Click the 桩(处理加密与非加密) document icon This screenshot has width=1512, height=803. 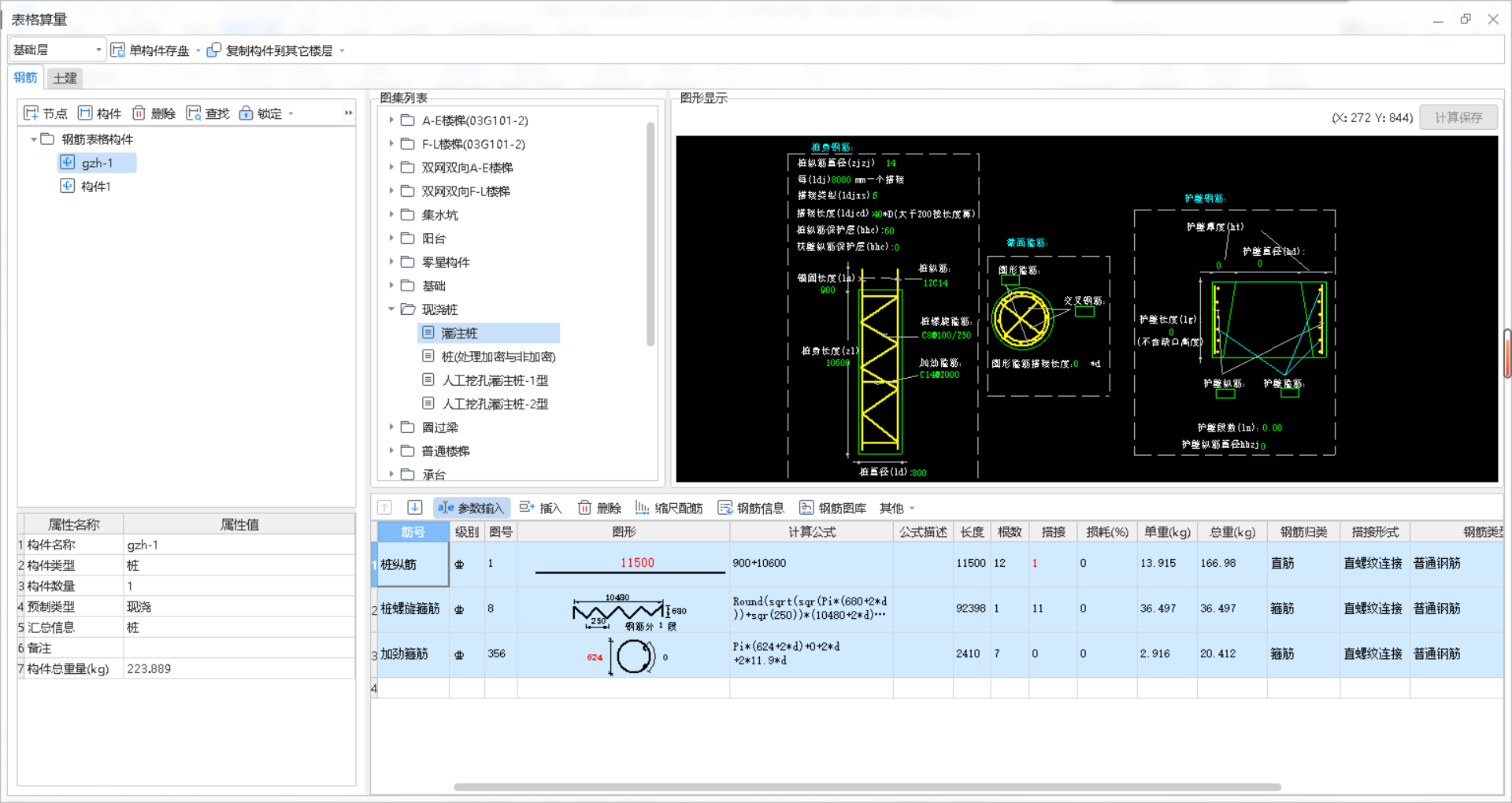coord(428,357)
